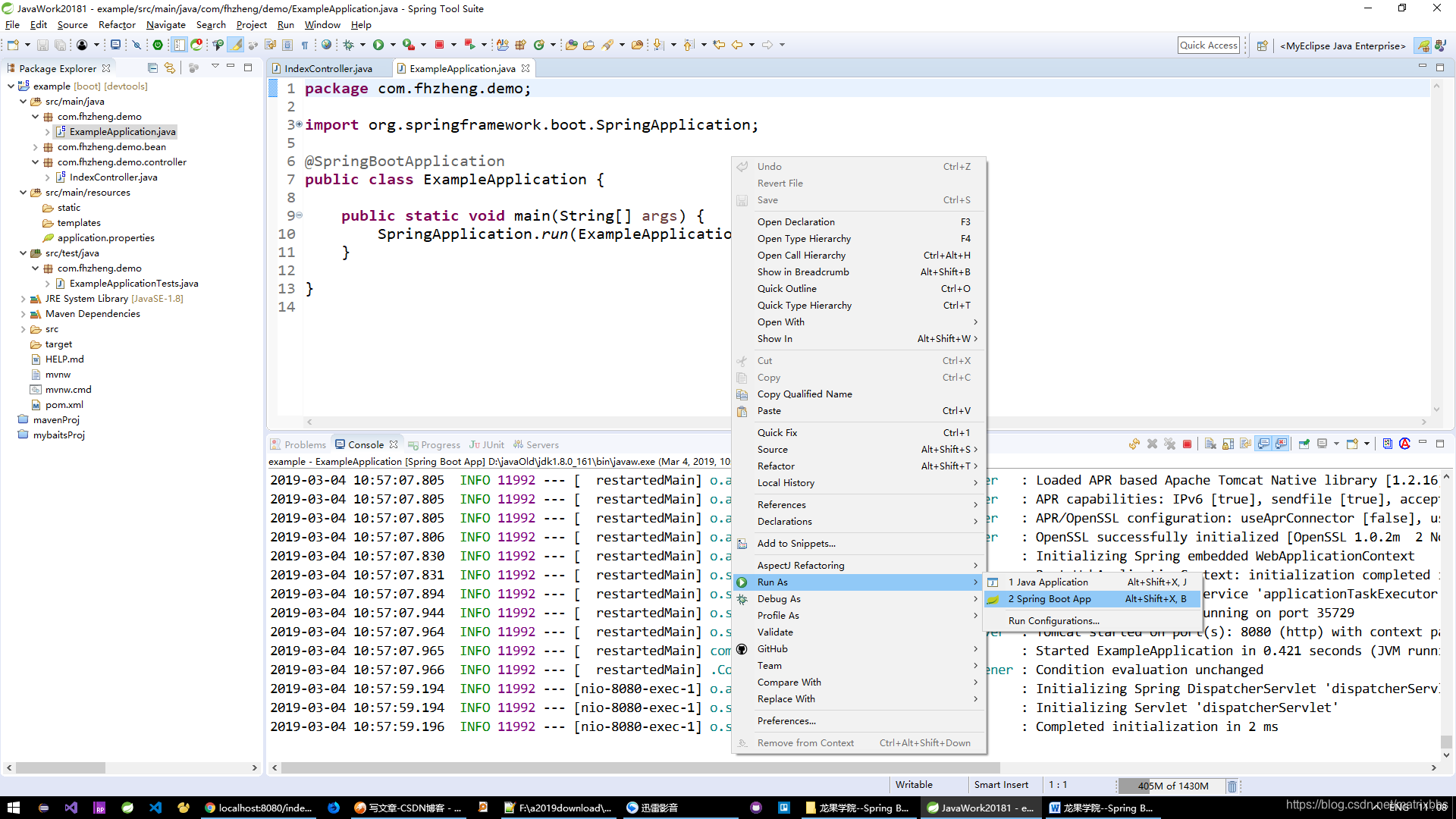Click the red Stop icon in main toolbar
The image size is (1456, 819).
439,45
